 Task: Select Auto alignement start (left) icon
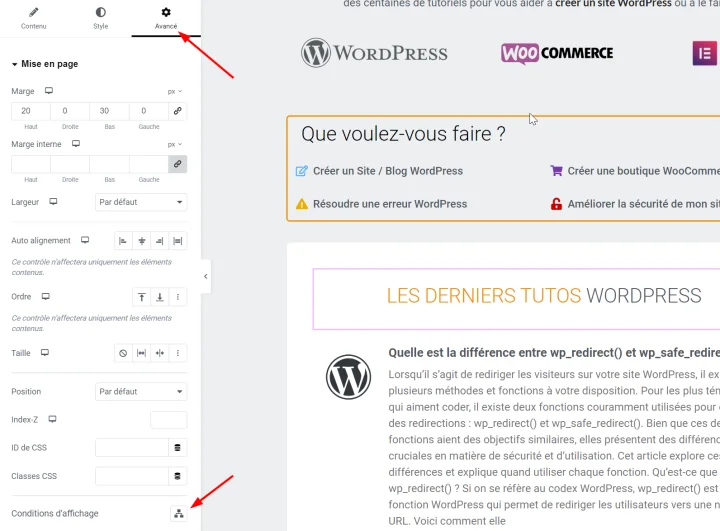123,241
